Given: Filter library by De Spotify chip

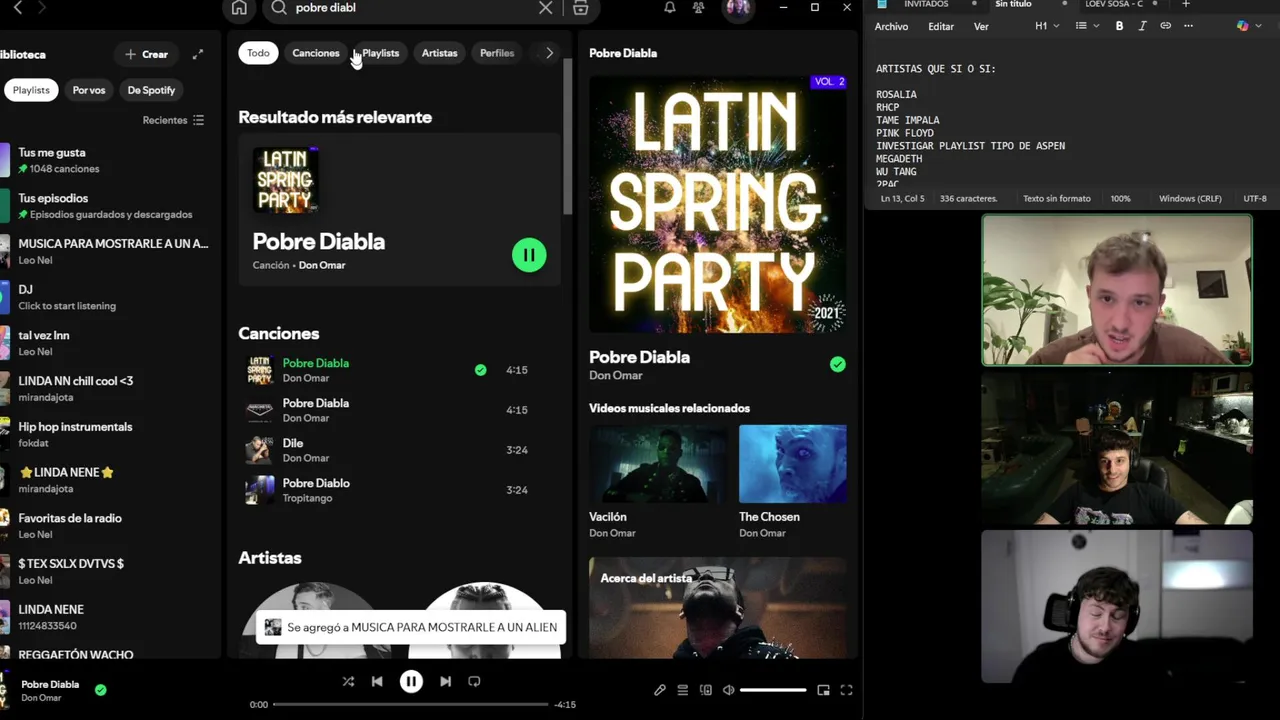Looking at the screenshot, I should point(151,90).
